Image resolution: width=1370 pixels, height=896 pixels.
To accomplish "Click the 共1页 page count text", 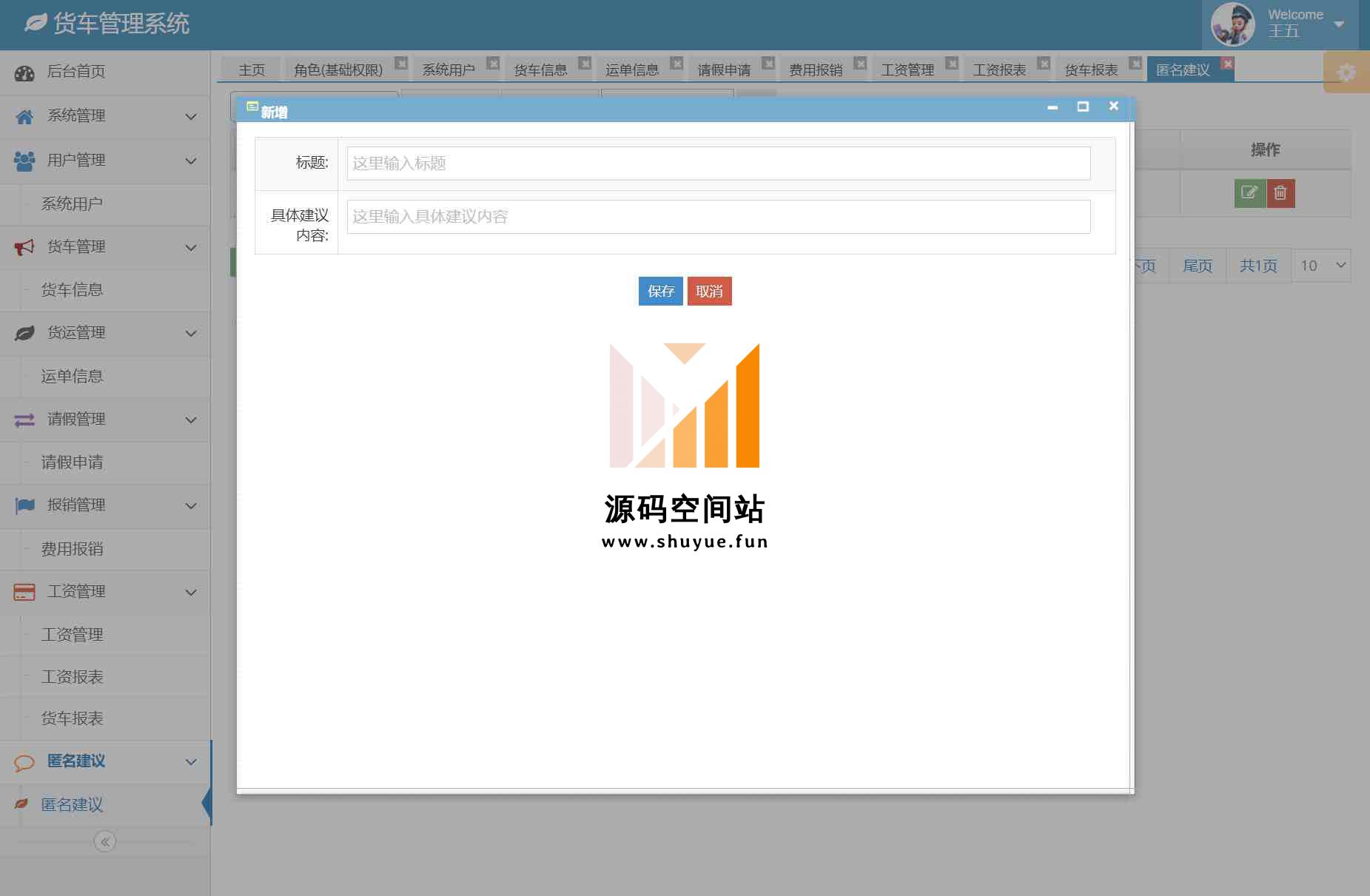I will [x=1258, y=266].
